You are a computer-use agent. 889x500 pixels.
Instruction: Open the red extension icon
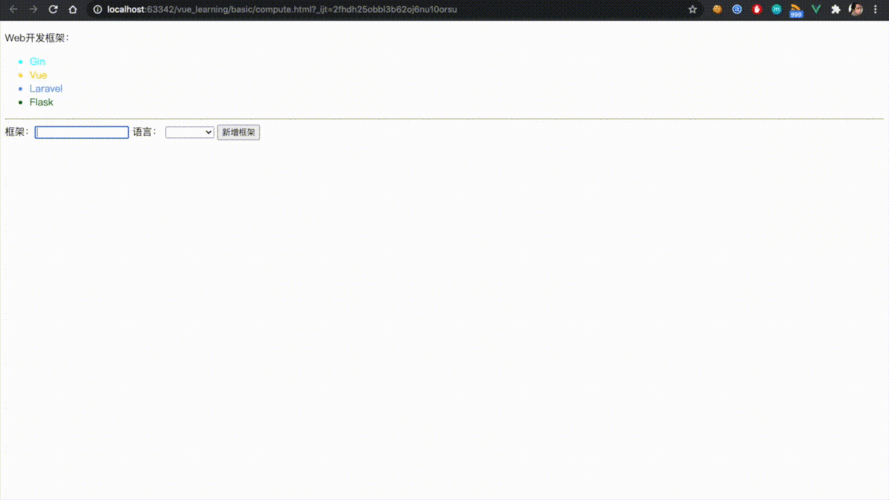(x=757, y=9)
